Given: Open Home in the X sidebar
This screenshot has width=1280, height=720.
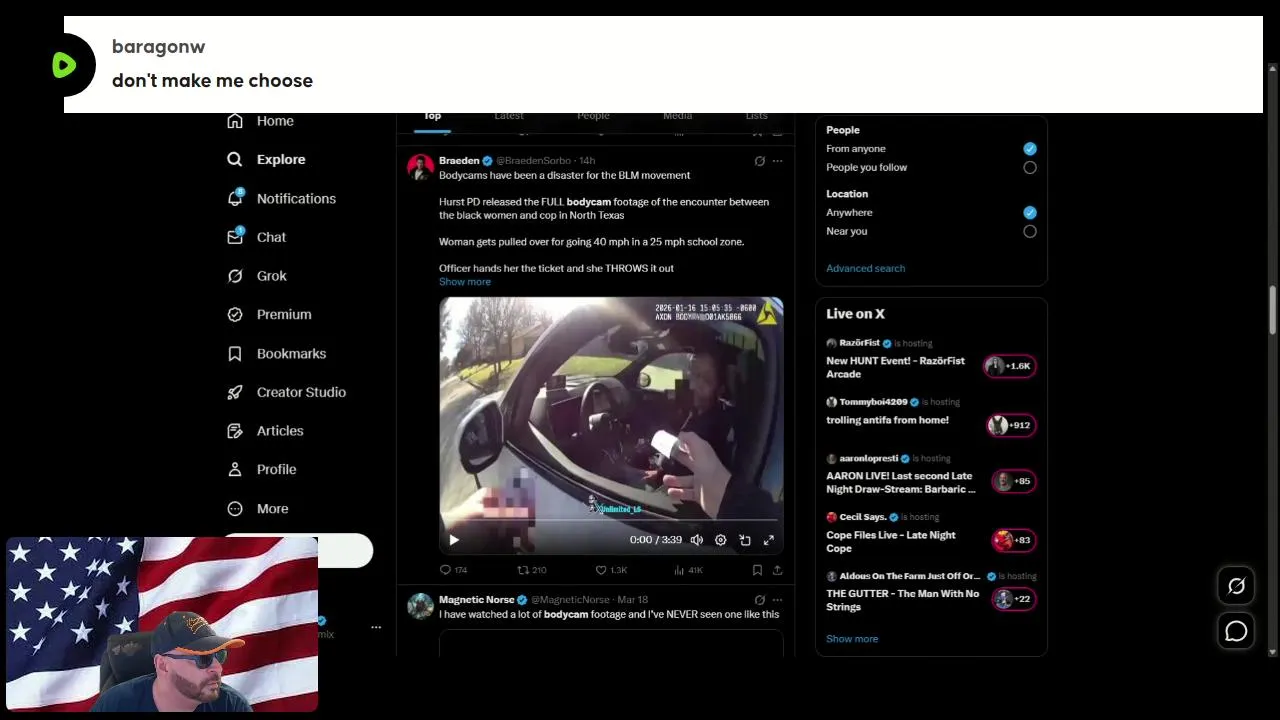Looking at the screenshot, I should click(260, 121).
